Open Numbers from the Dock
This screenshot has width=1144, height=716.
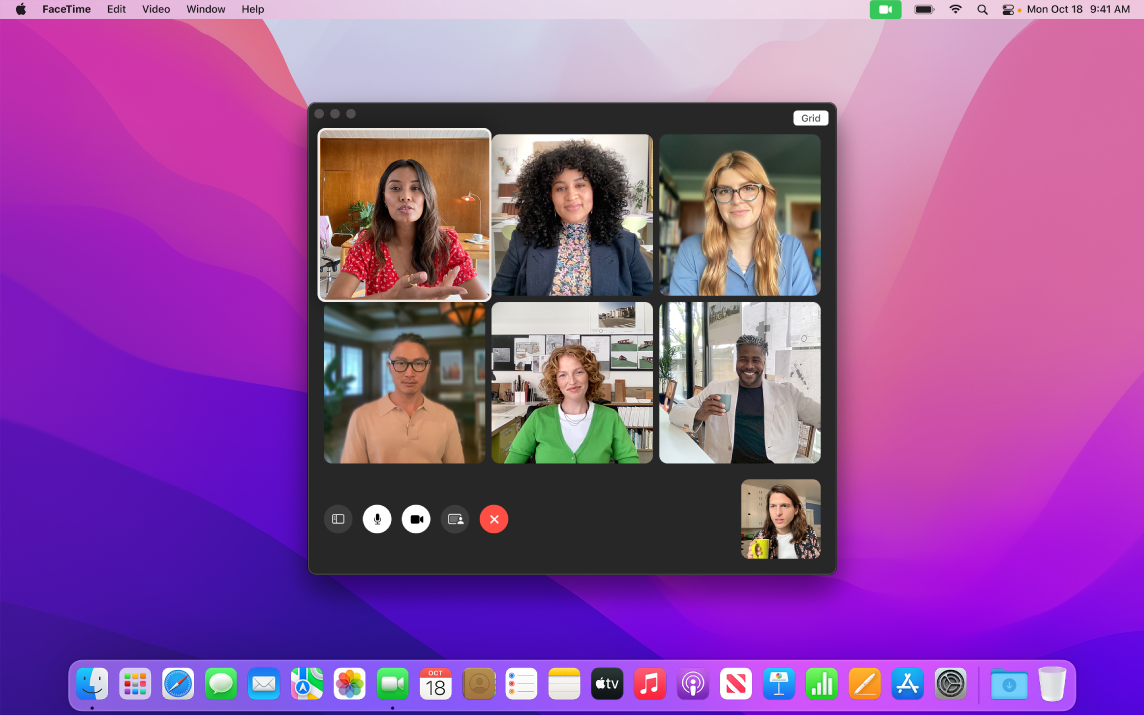click(x=820, y=684)
